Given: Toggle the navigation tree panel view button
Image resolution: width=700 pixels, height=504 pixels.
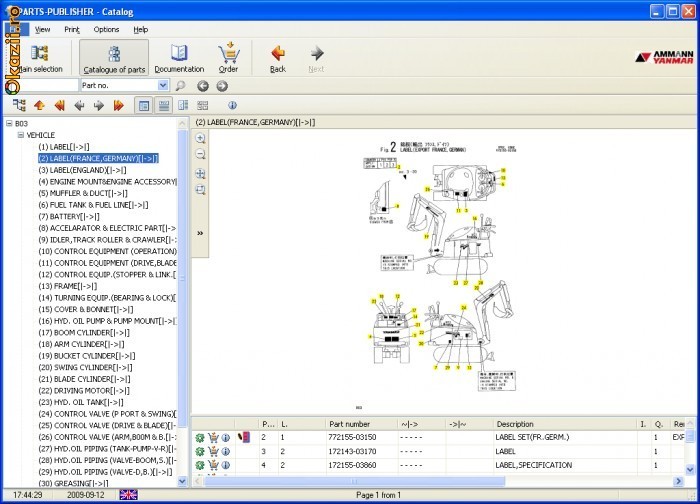Looking at the screenshot, I should click(144, 105).
